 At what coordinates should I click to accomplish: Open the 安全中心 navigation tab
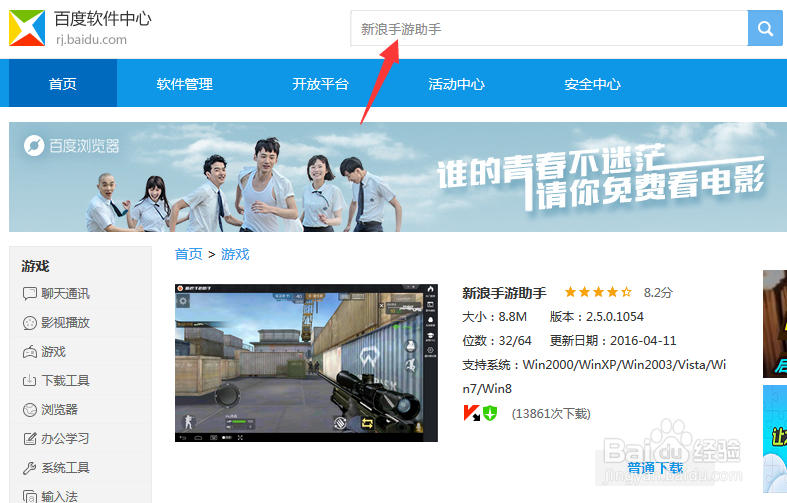(x=593, y=84)
